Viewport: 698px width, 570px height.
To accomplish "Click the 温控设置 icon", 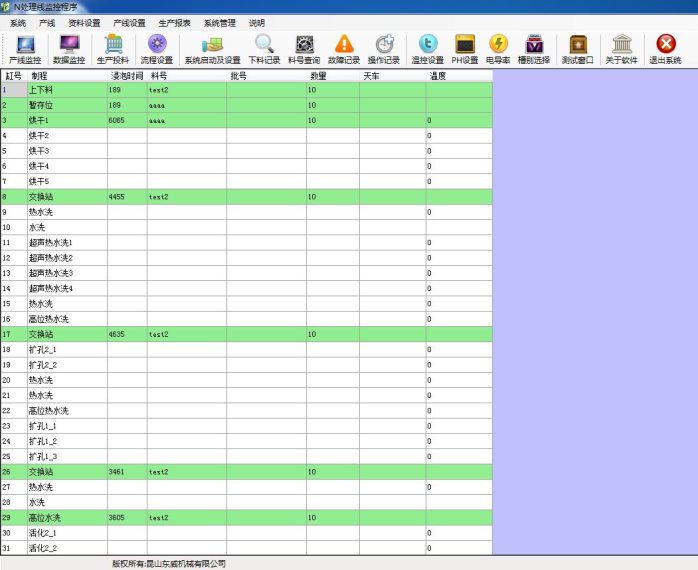I will coord(427,47).
